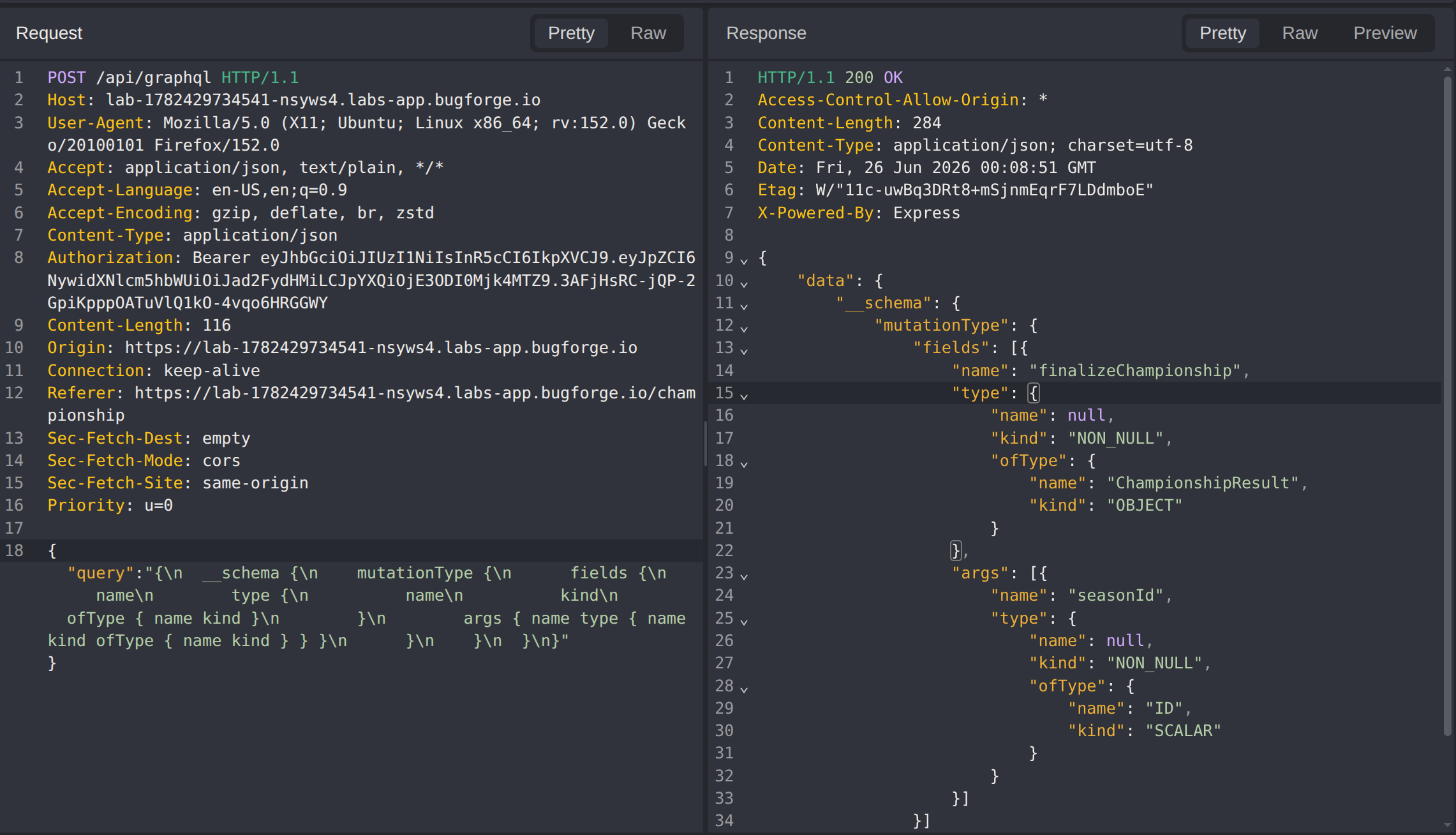Click the response Date header value

956,168
